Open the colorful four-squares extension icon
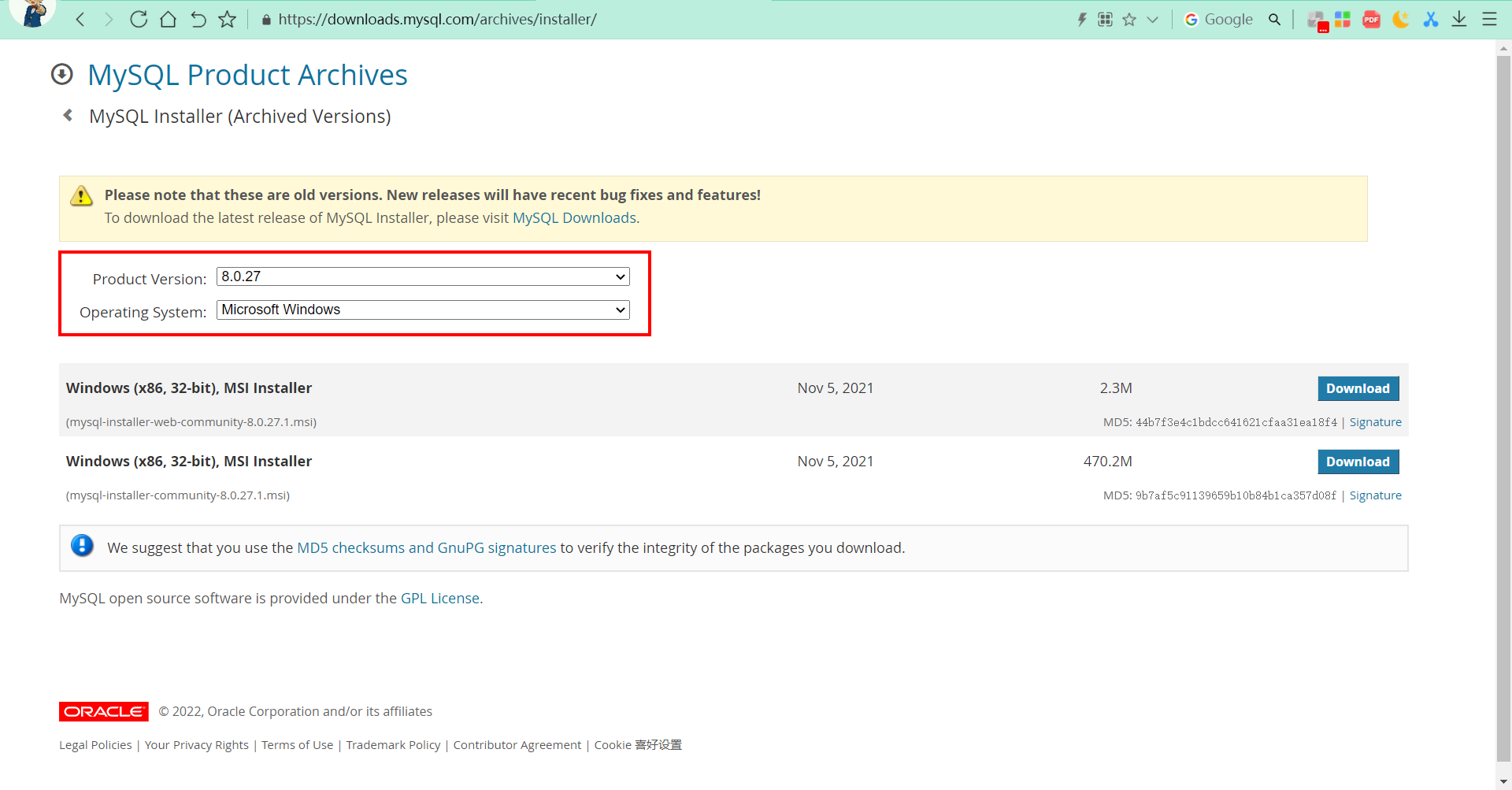The height and width of the screenshot is (790, 1512). 1343,20
